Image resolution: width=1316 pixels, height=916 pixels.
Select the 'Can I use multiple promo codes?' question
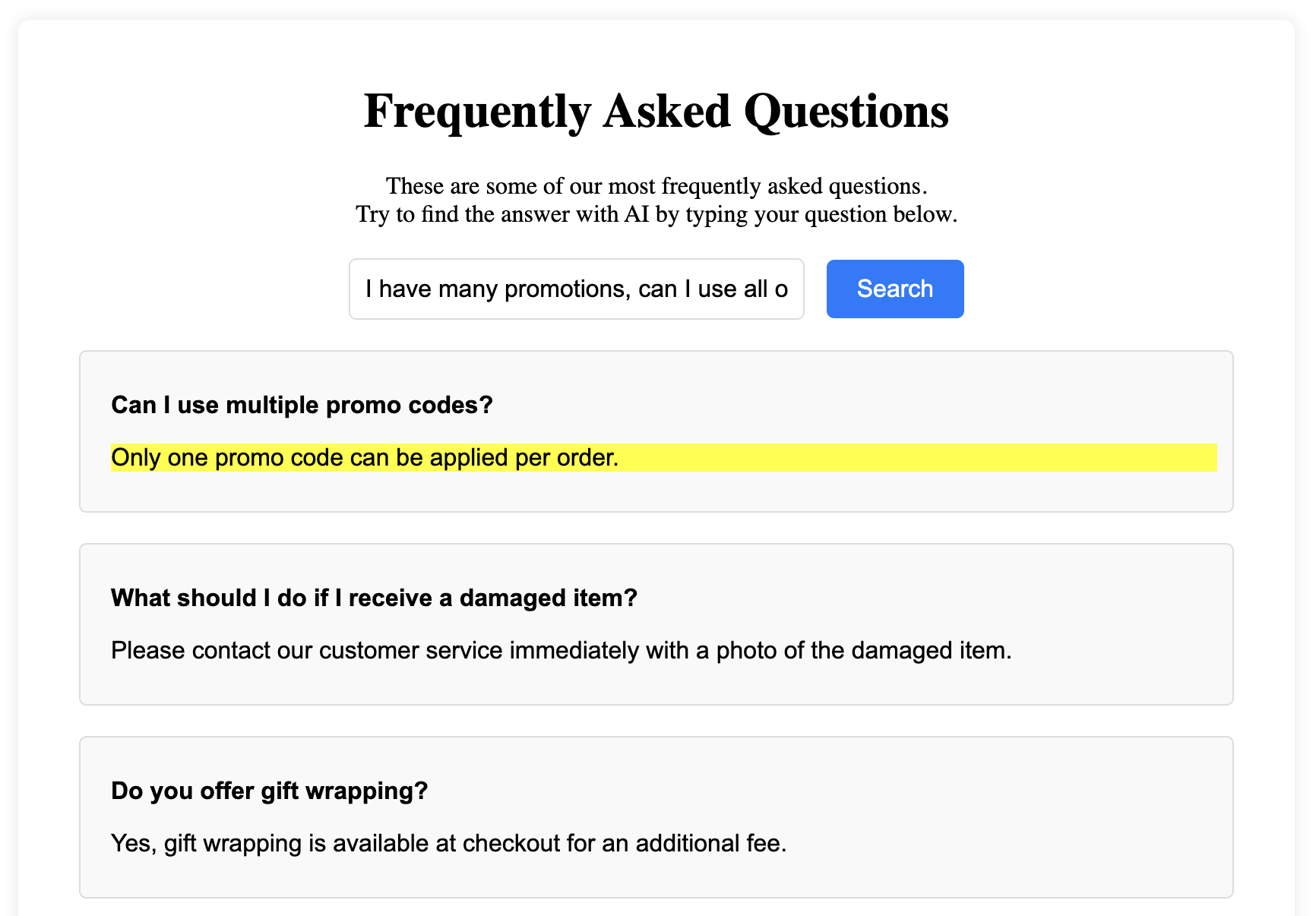point(302,405)
